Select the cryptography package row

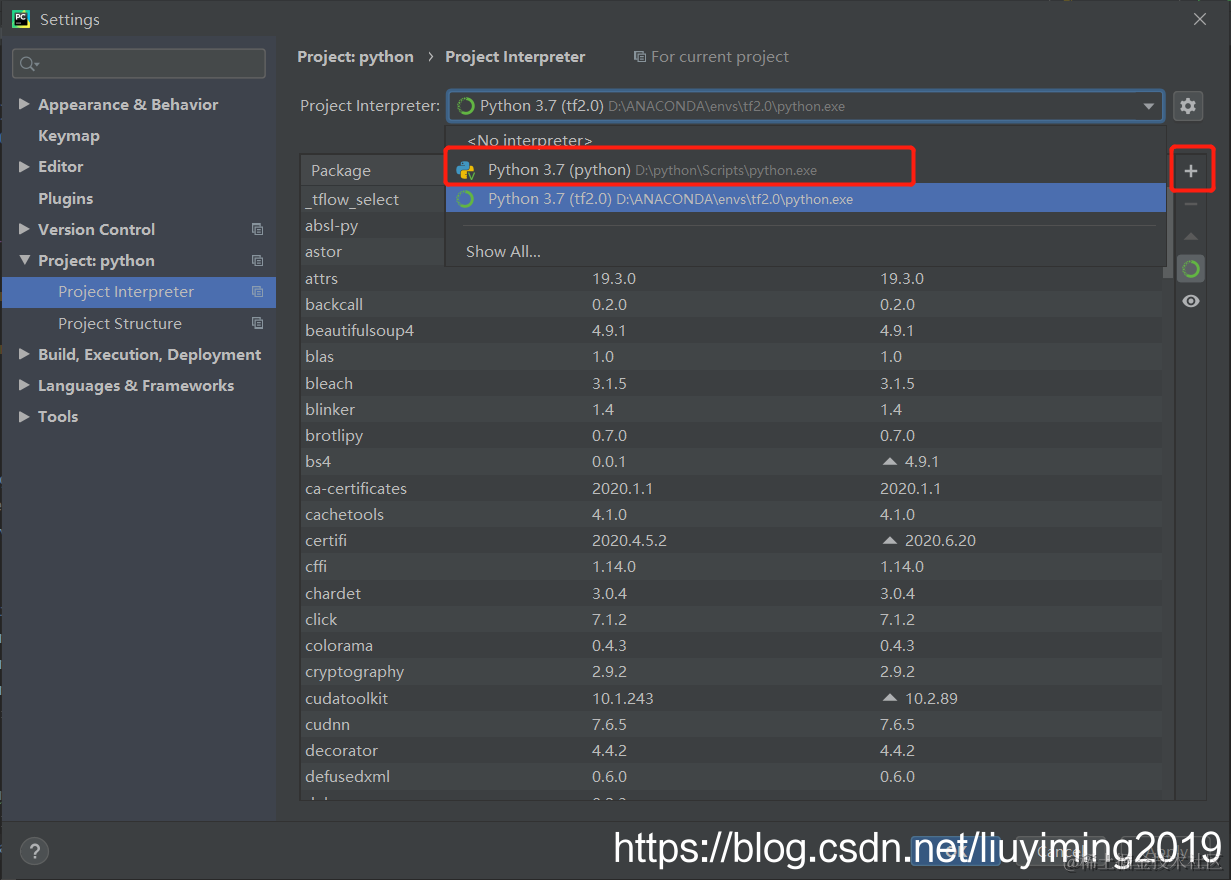point(732,672)
